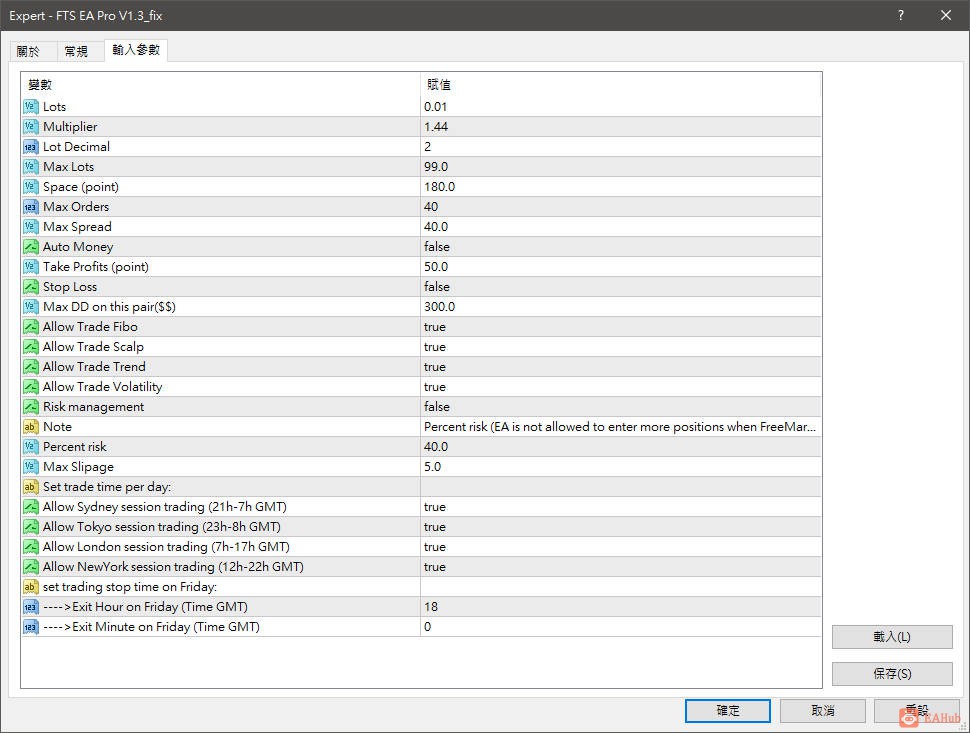Click the Max Orders label text

tap(76, 207)
